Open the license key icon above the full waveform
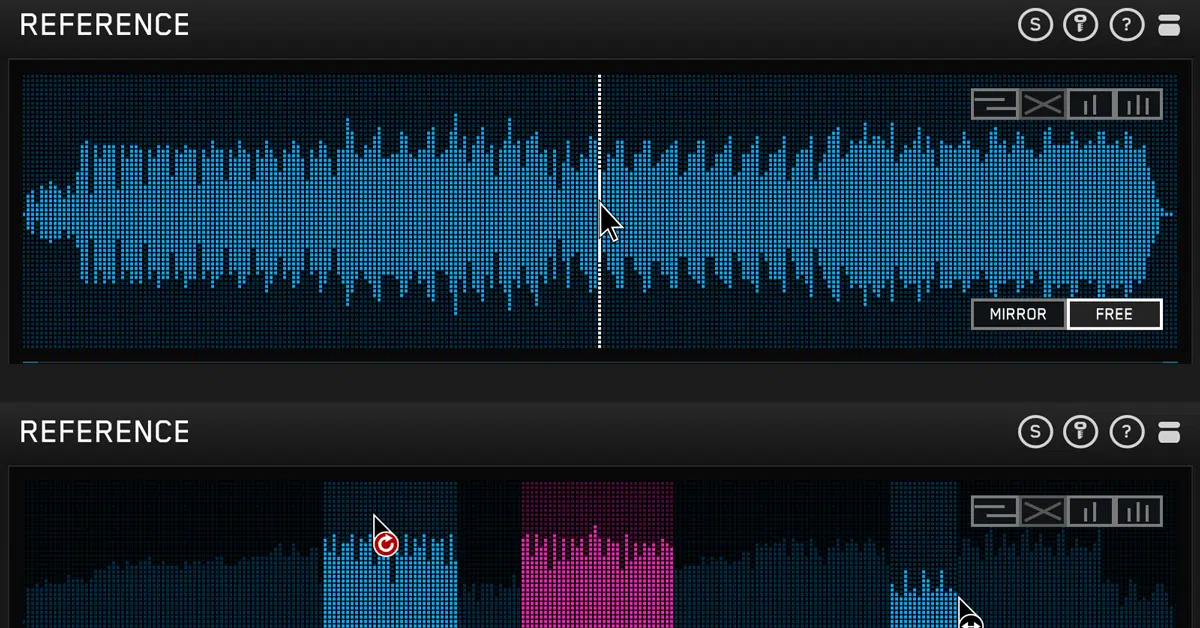This screenshot has height=628, width=1200. (x=1081, y=25)
